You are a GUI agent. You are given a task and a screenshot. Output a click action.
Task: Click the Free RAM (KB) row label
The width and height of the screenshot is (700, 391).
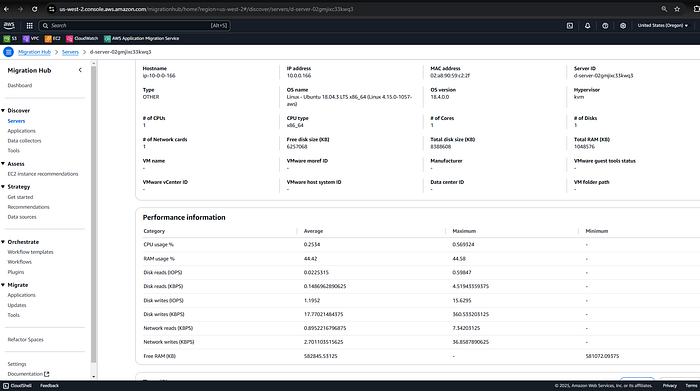point(159,356)
